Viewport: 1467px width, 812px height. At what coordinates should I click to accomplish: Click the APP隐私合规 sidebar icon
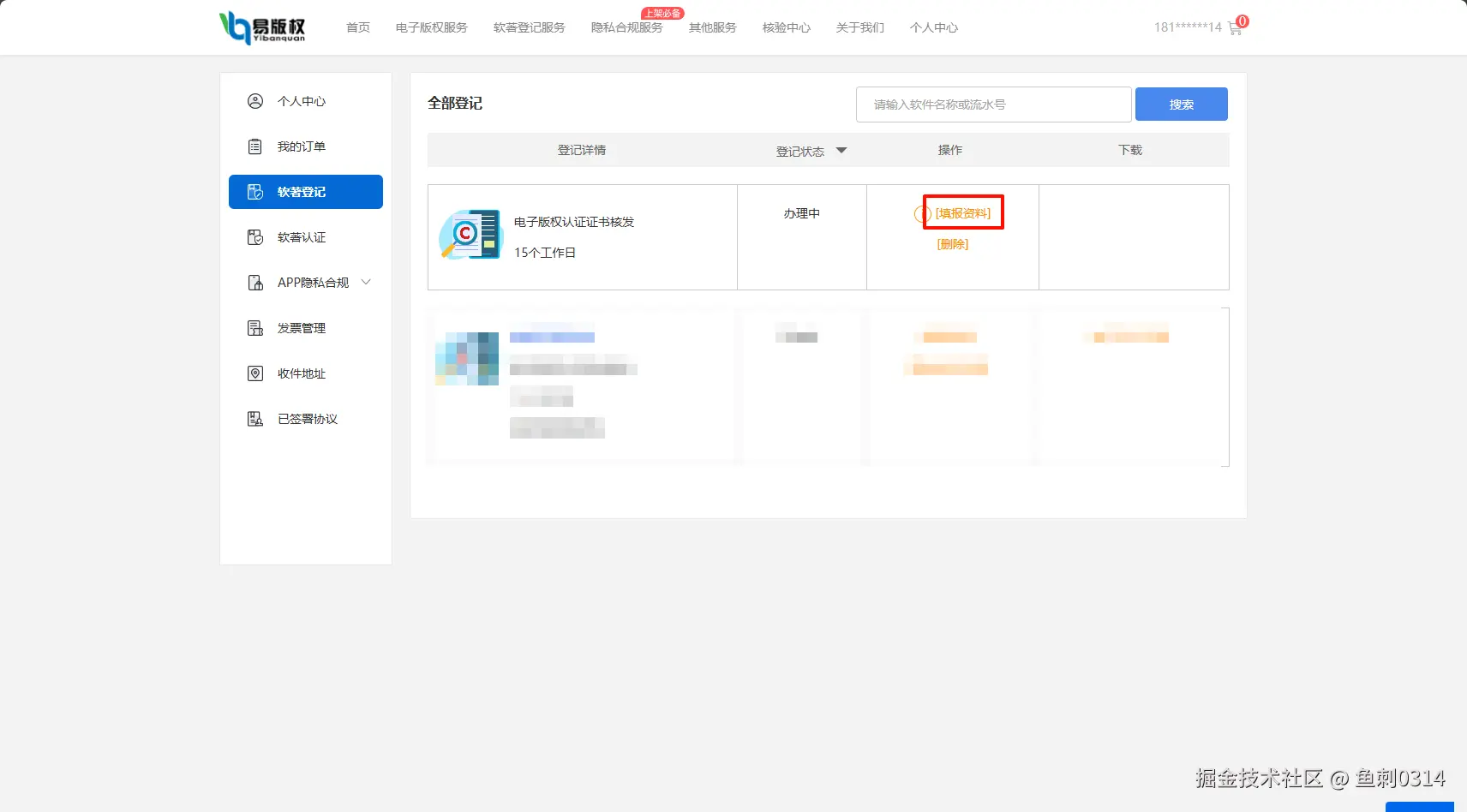255,283
